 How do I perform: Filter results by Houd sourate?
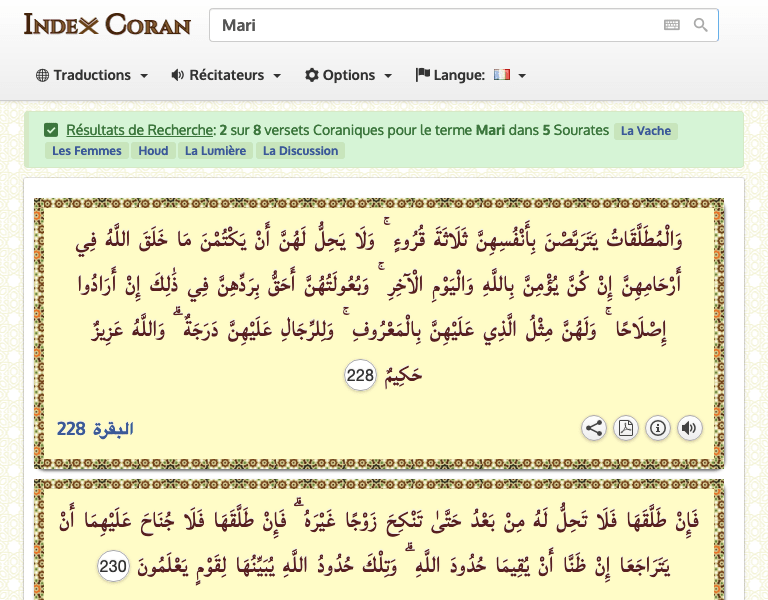click(x=153, y=151)
